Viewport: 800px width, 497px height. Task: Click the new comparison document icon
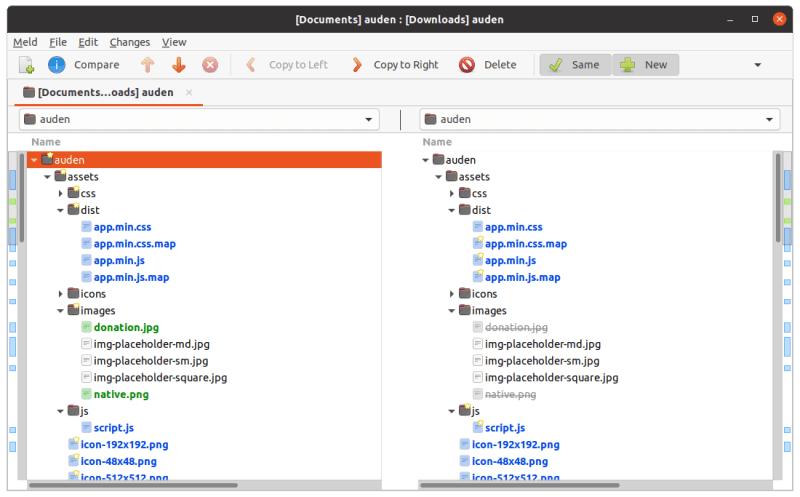pos(27,65)
